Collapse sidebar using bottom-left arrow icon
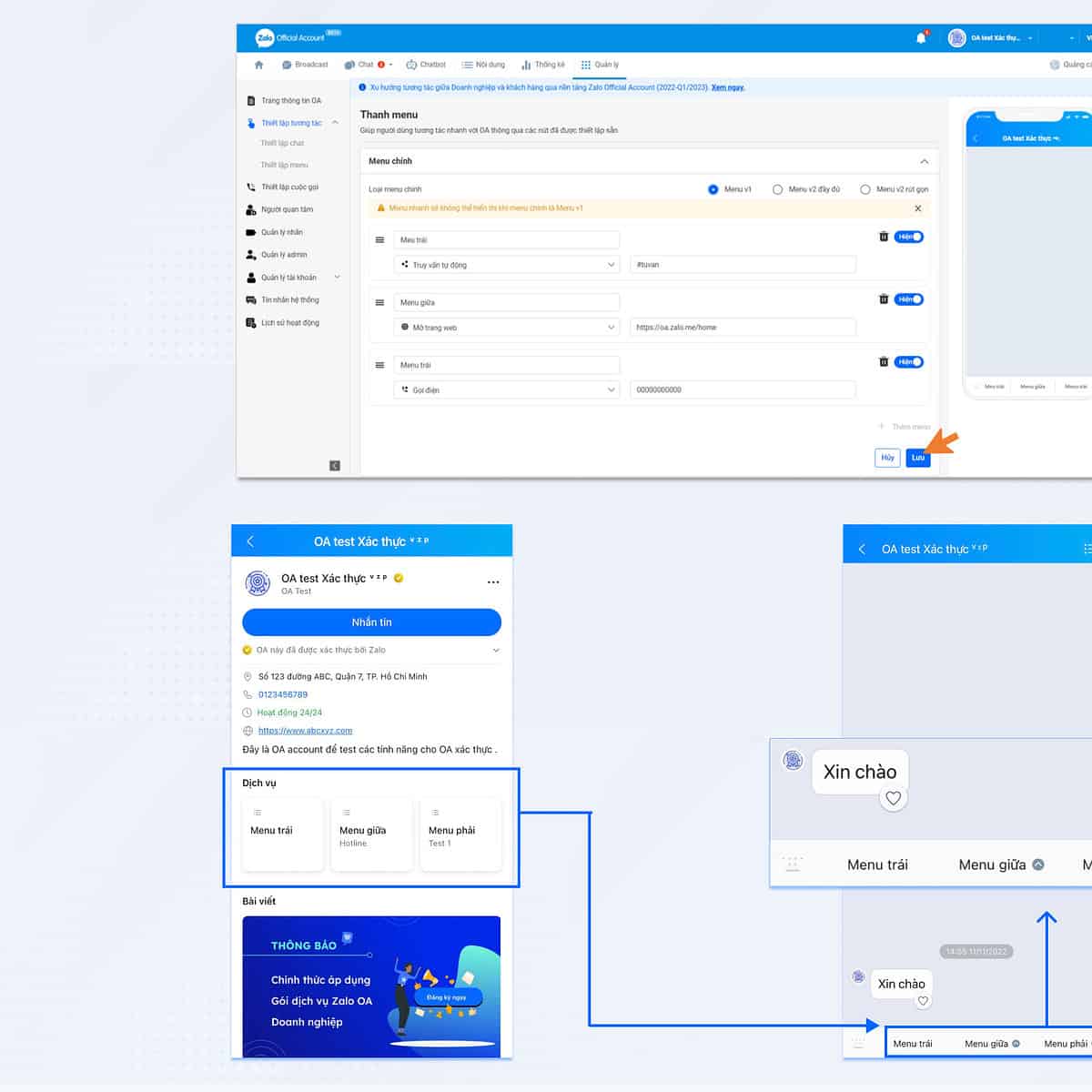Screen dimensions: 1092x1092 point(334,465)
